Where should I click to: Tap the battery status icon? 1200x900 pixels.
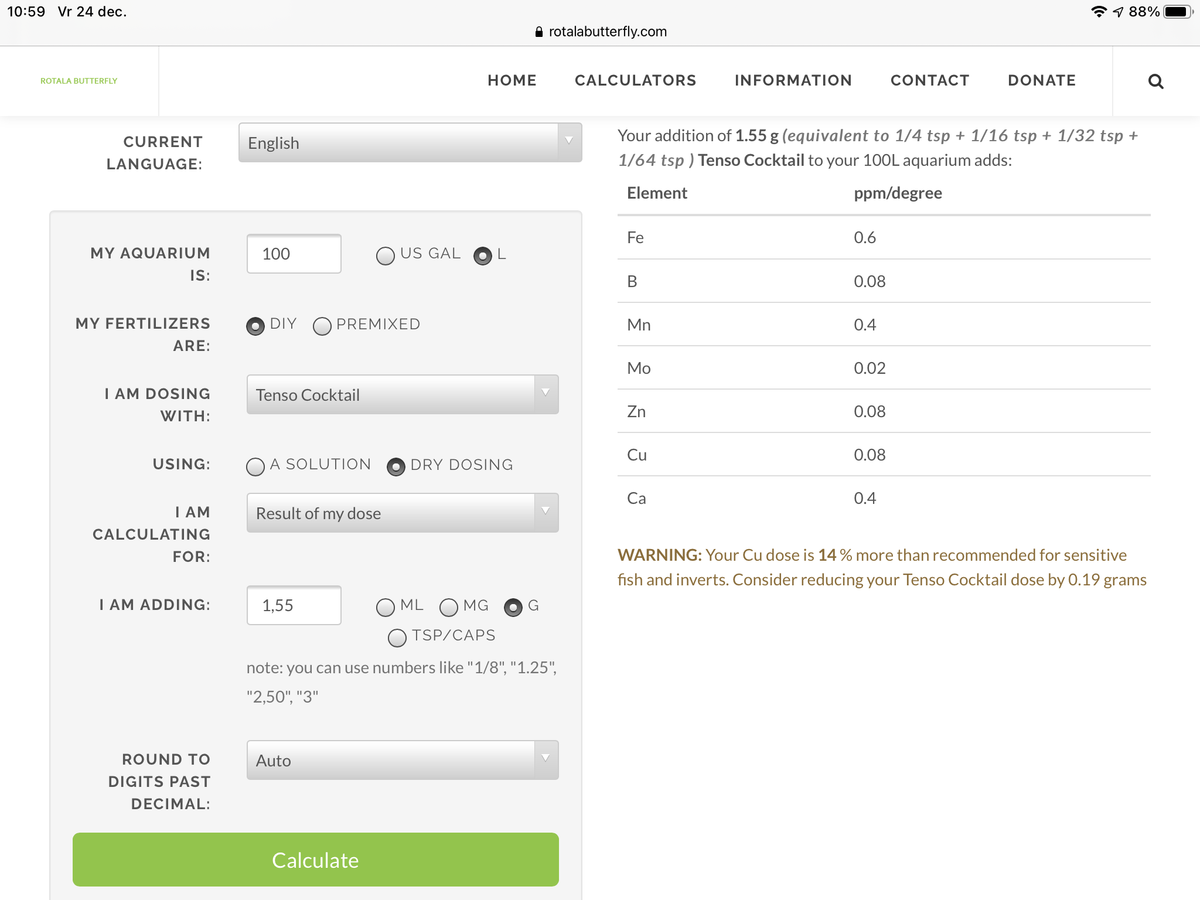click(1178, 12)
